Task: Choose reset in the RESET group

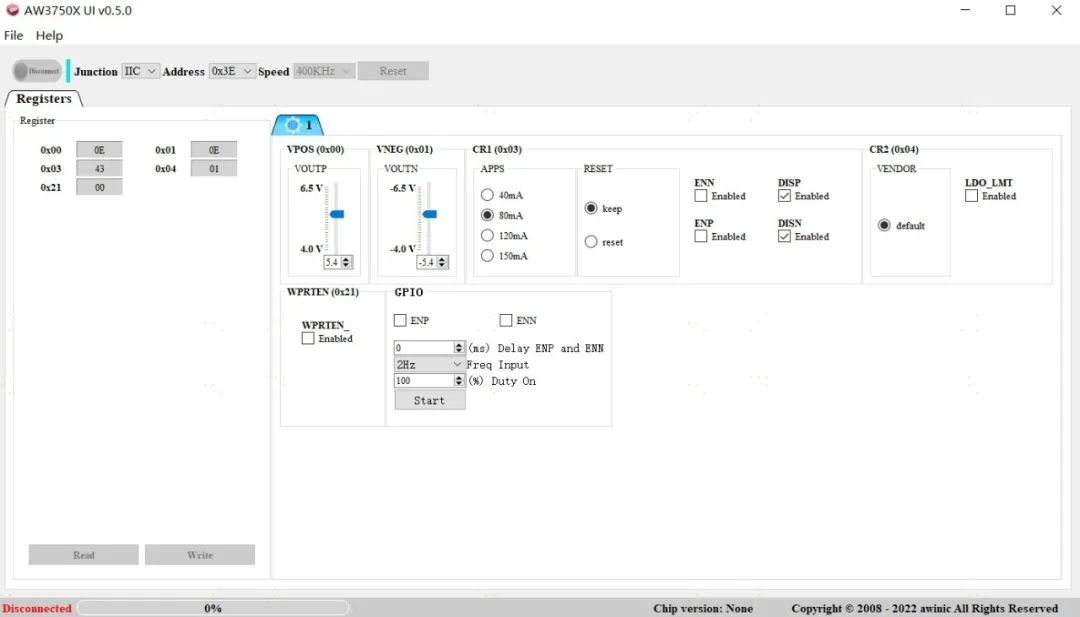Action: pyautogui.click(x=591, y=241)
